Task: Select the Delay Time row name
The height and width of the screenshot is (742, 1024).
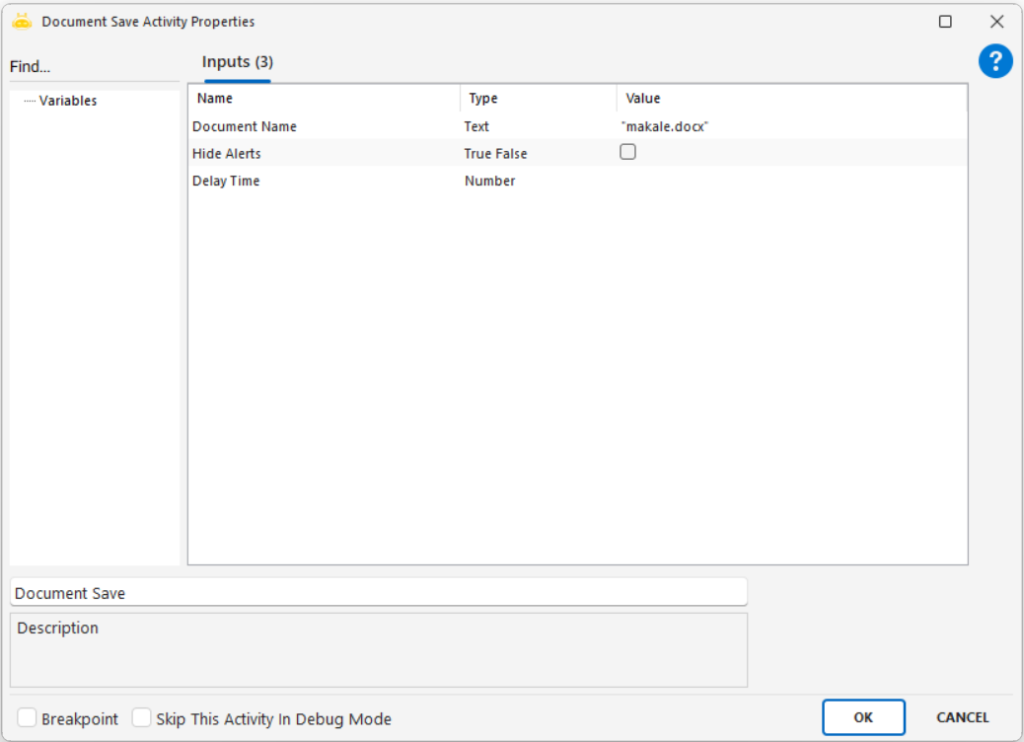Action: tap(226, 181)
